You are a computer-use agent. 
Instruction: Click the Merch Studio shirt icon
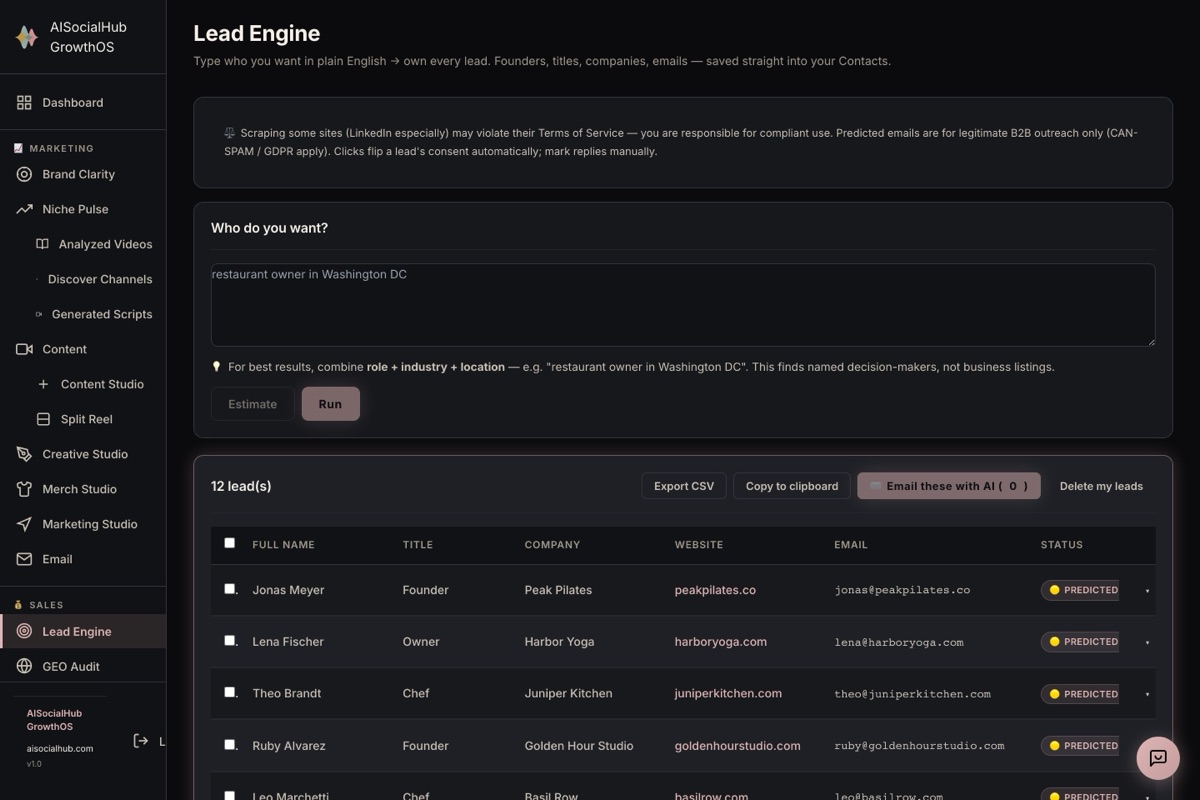(24, 489)
